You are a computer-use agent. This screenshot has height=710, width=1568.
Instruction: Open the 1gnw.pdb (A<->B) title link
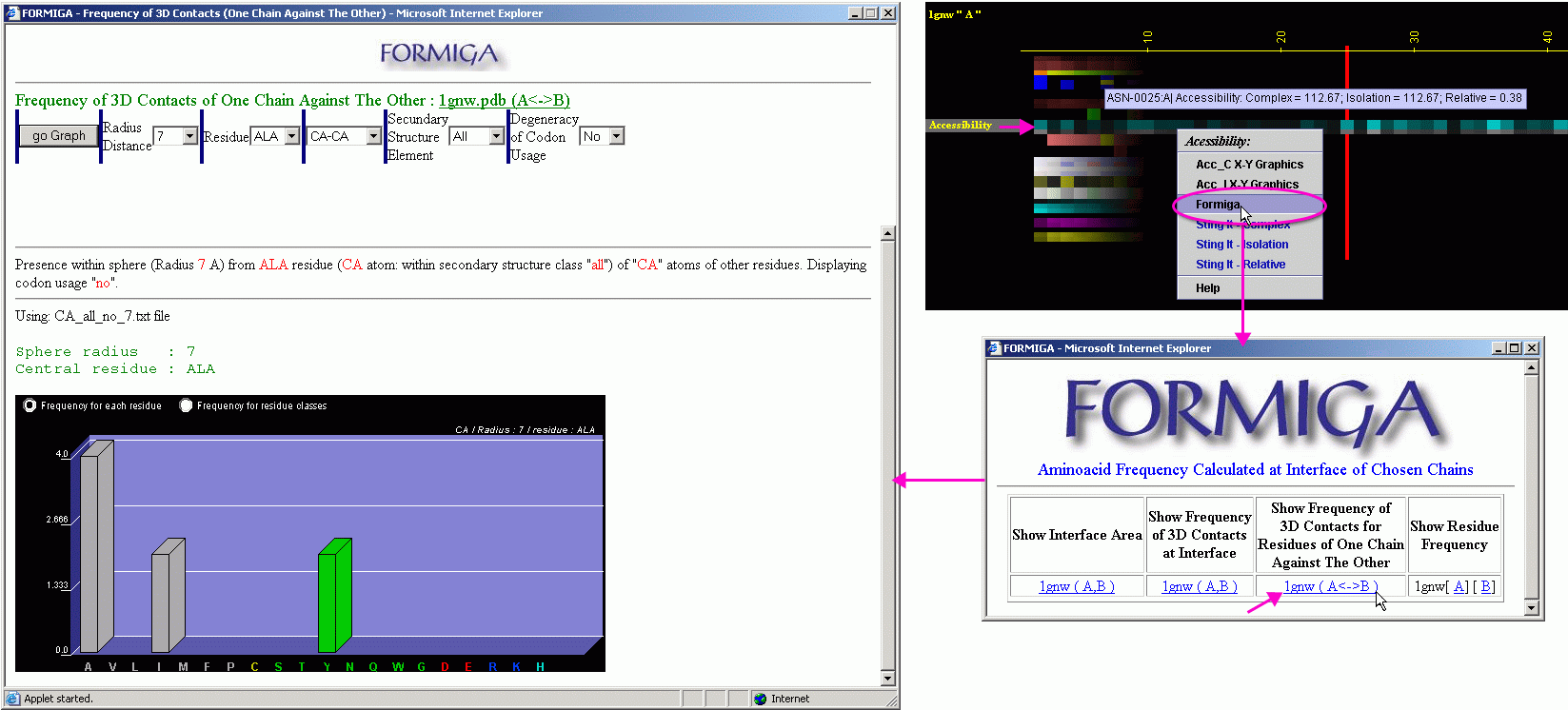click(x=504, y=101)
